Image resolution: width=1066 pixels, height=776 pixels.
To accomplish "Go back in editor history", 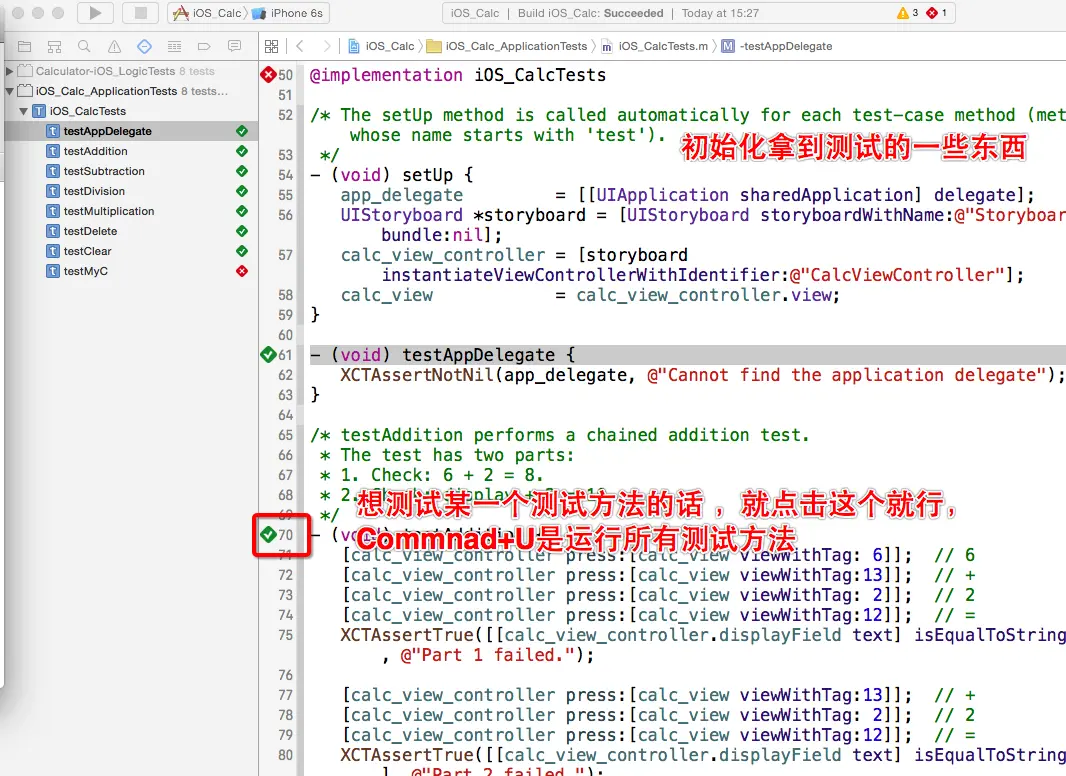I will click(x=300, y=46).
